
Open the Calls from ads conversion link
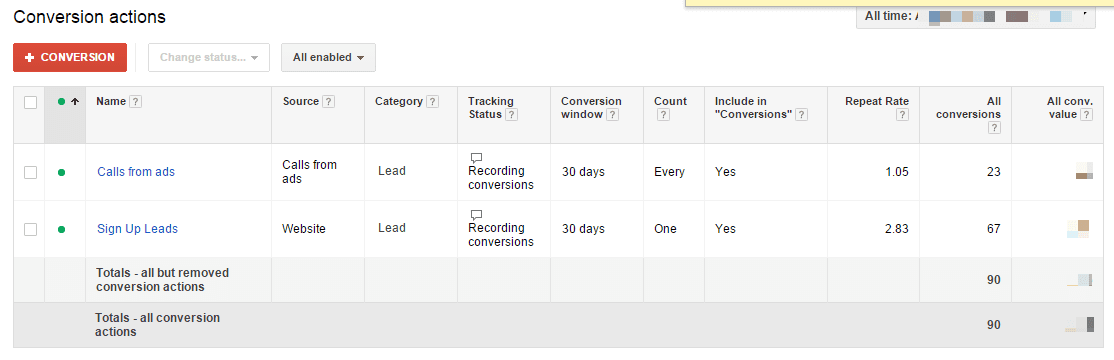tap(136, 172)
